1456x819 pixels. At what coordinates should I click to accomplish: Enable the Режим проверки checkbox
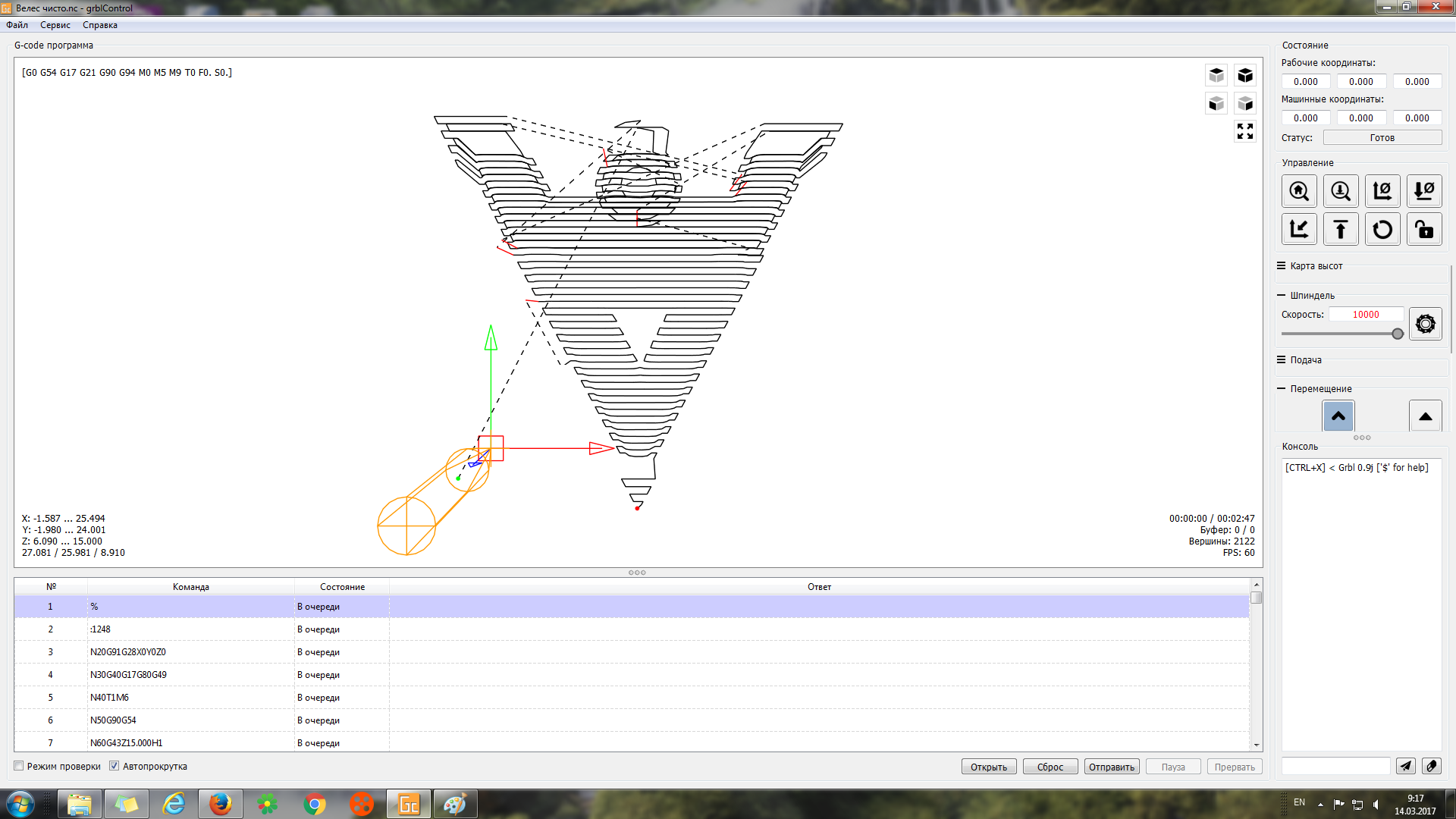[19, 766]
